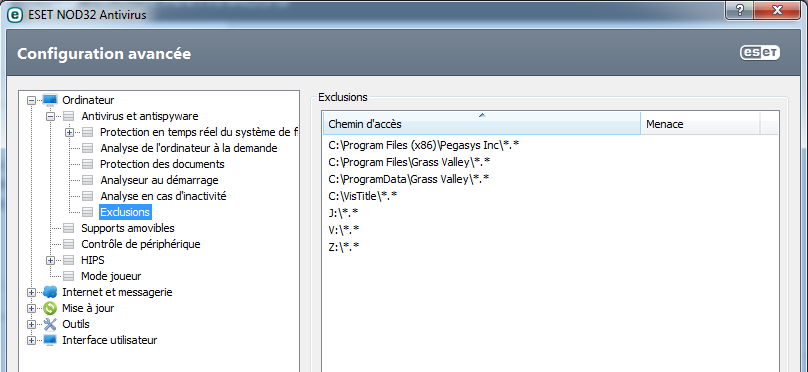
Task: Open Analyseur au démarrage settings
Action: [x=159, y=180]
